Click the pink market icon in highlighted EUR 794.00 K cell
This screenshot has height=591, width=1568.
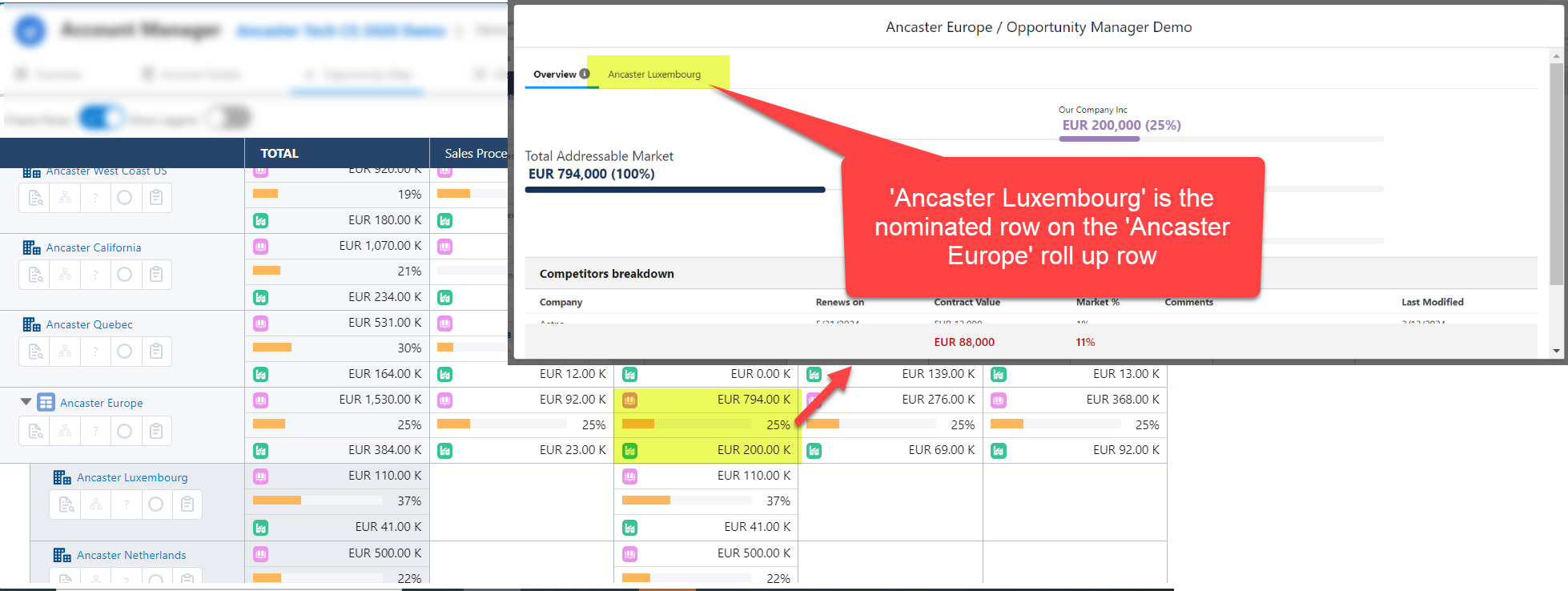(630, 400)
